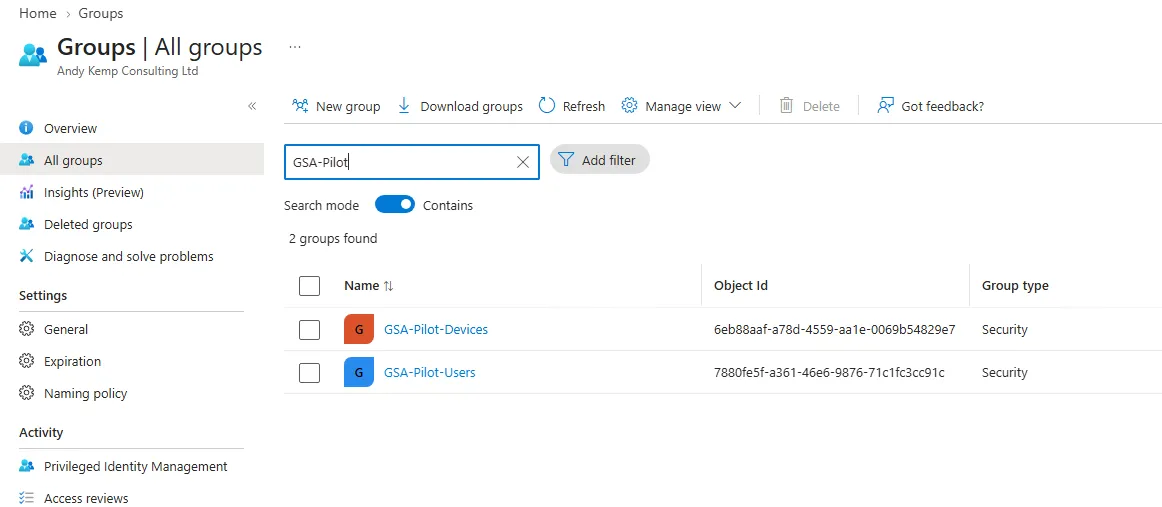The image size is (1162, 507).
Task: Click the Diagnose and solve problems wrench icon
Action: click(27, 256)
